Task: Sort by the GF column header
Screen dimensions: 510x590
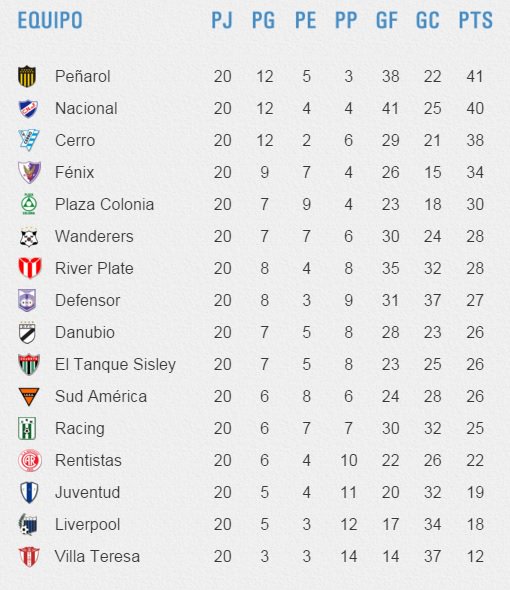Action: point(387,20)
